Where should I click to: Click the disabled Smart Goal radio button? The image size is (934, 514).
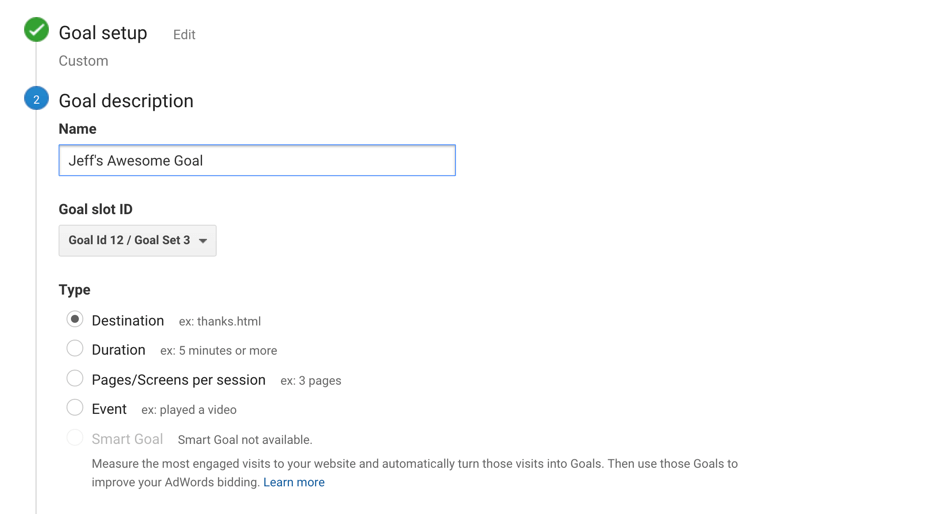[74, 438]
